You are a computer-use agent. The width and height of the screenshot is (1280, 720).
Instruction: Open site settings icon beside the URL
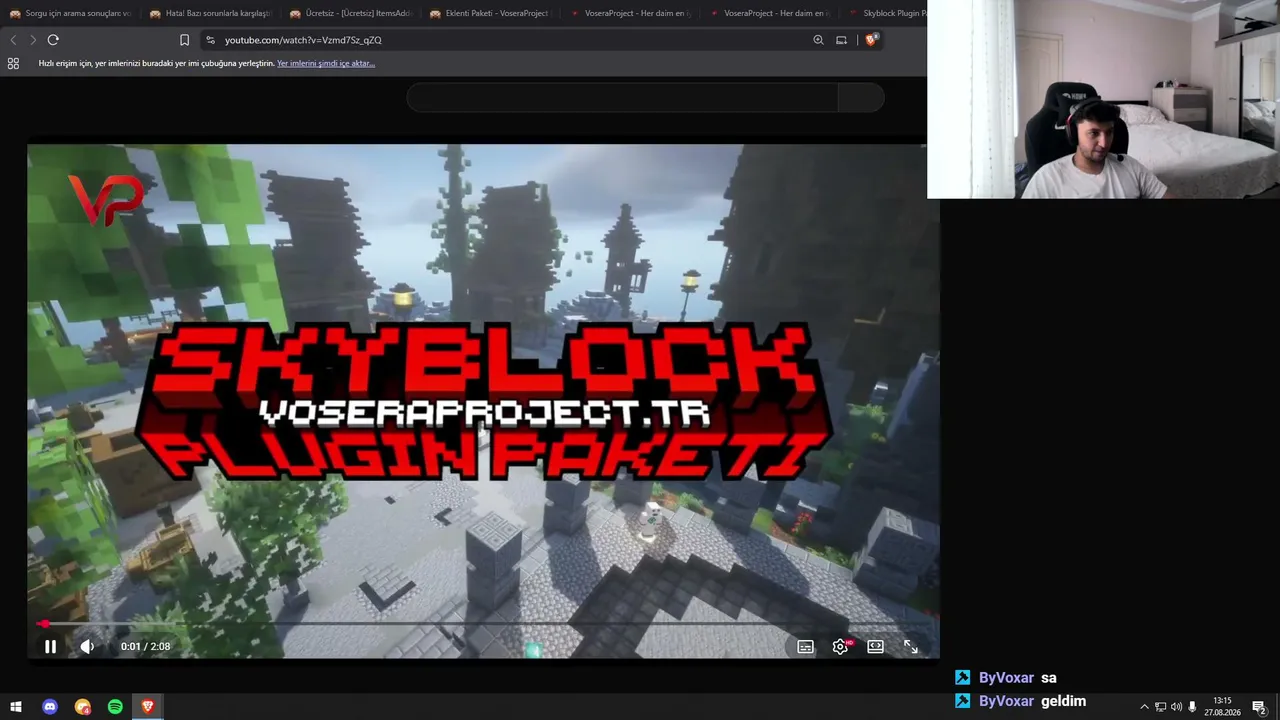point(209,40)
